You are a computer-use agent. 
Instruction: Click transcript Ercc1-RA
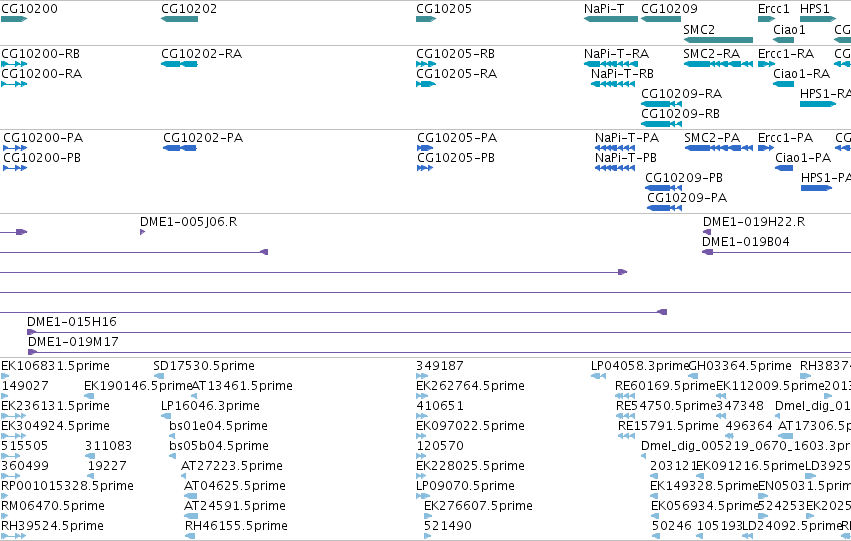(786, 54)
